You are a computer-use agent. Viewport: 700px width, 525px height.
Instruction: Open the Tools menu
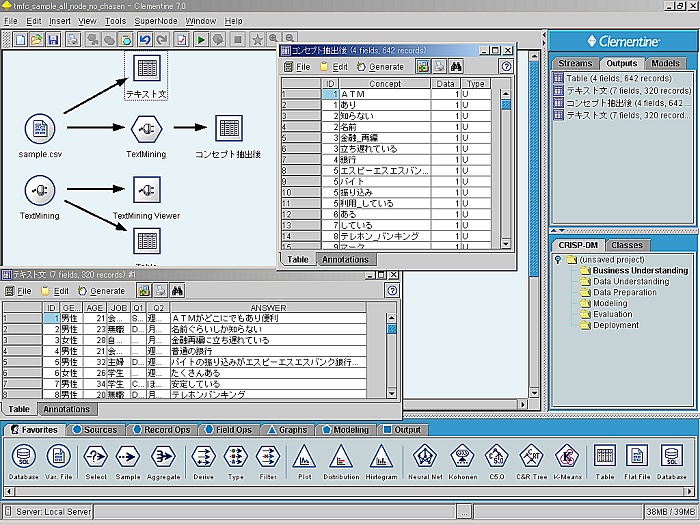116,20
